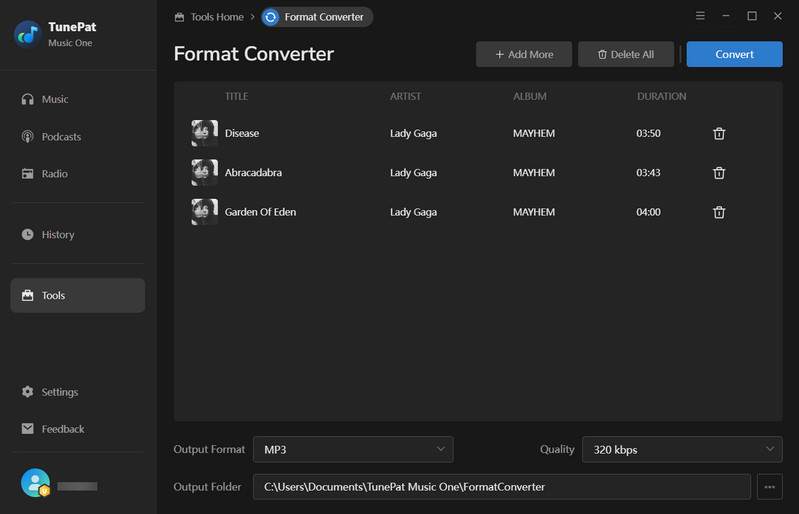Expand the Quality 320 kbps dropdown

[682, 449]
